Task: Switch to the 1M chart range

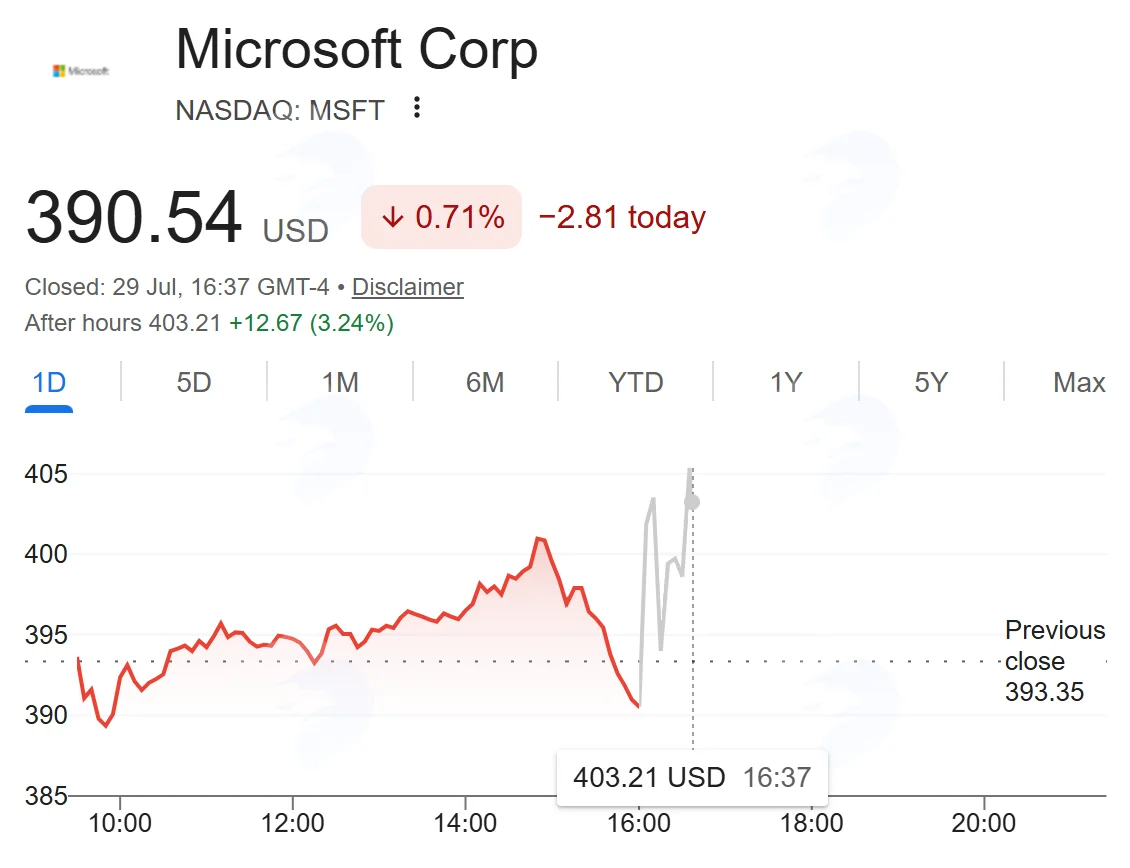Action: 340,383
